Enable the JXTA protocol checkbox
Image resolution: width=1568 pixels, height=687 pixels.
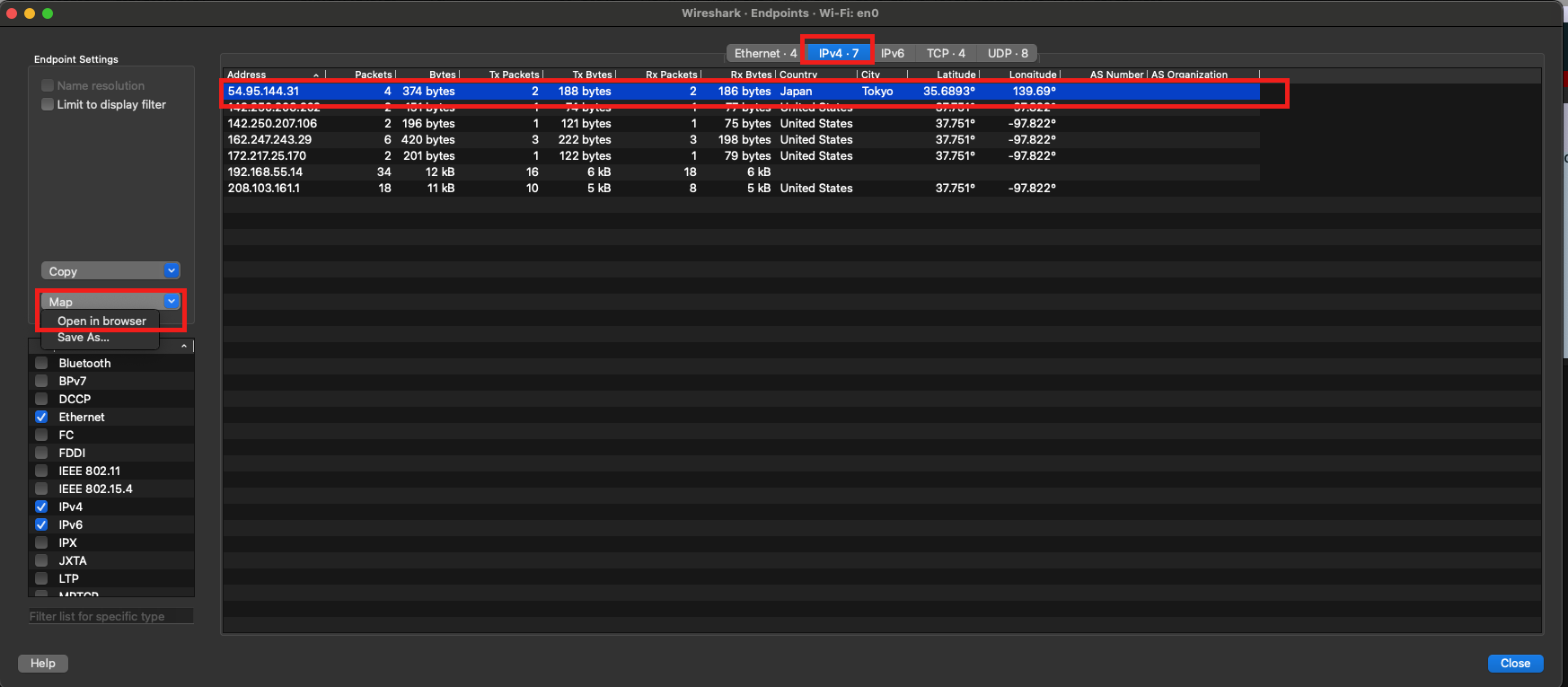pyautogui.click(x=41, y=560)
